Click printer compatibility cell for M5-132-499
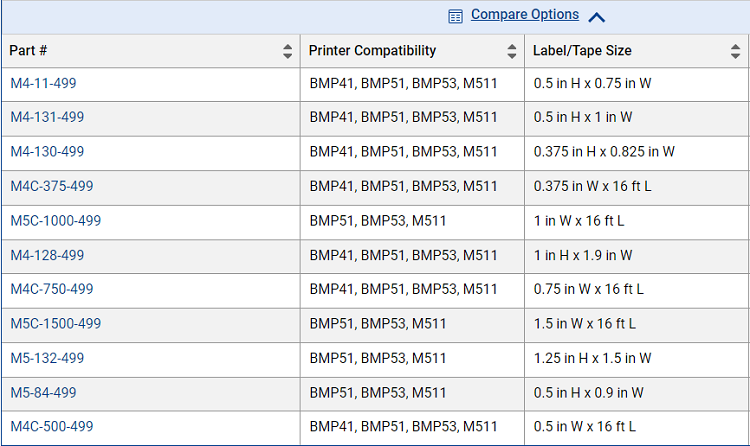Image resolution: width=750 pixels, height=446 pixels. [x=412, y=359]
